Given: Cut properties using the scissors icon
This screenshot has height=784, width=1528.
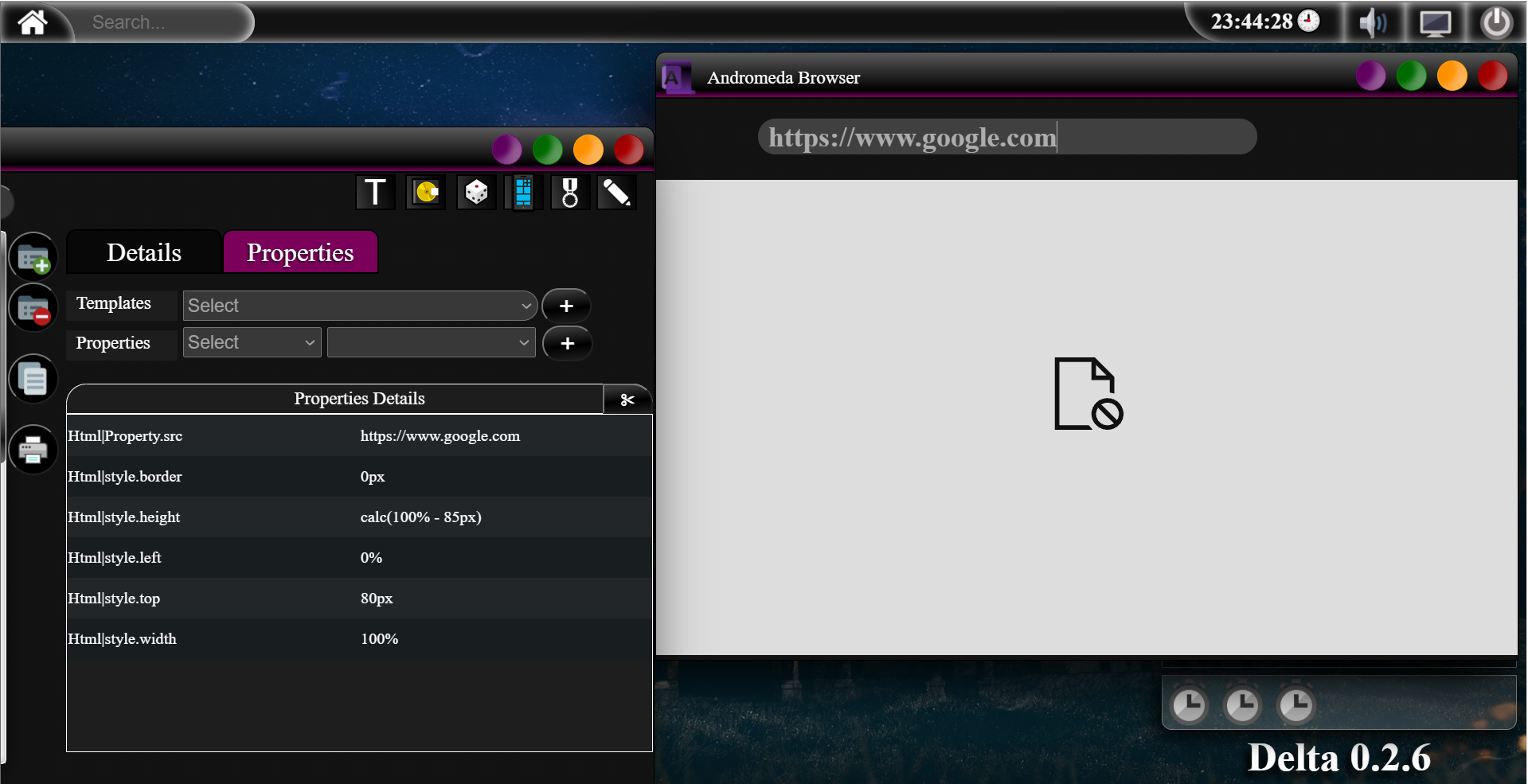Looking at the screenshot, I should pyautogui.click(x=627, y=400).
